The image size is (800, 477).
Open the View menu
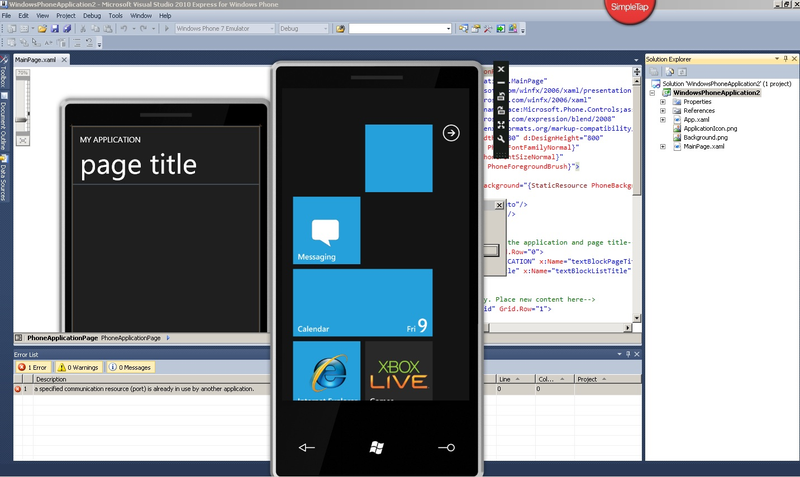(x=42, y=16)
